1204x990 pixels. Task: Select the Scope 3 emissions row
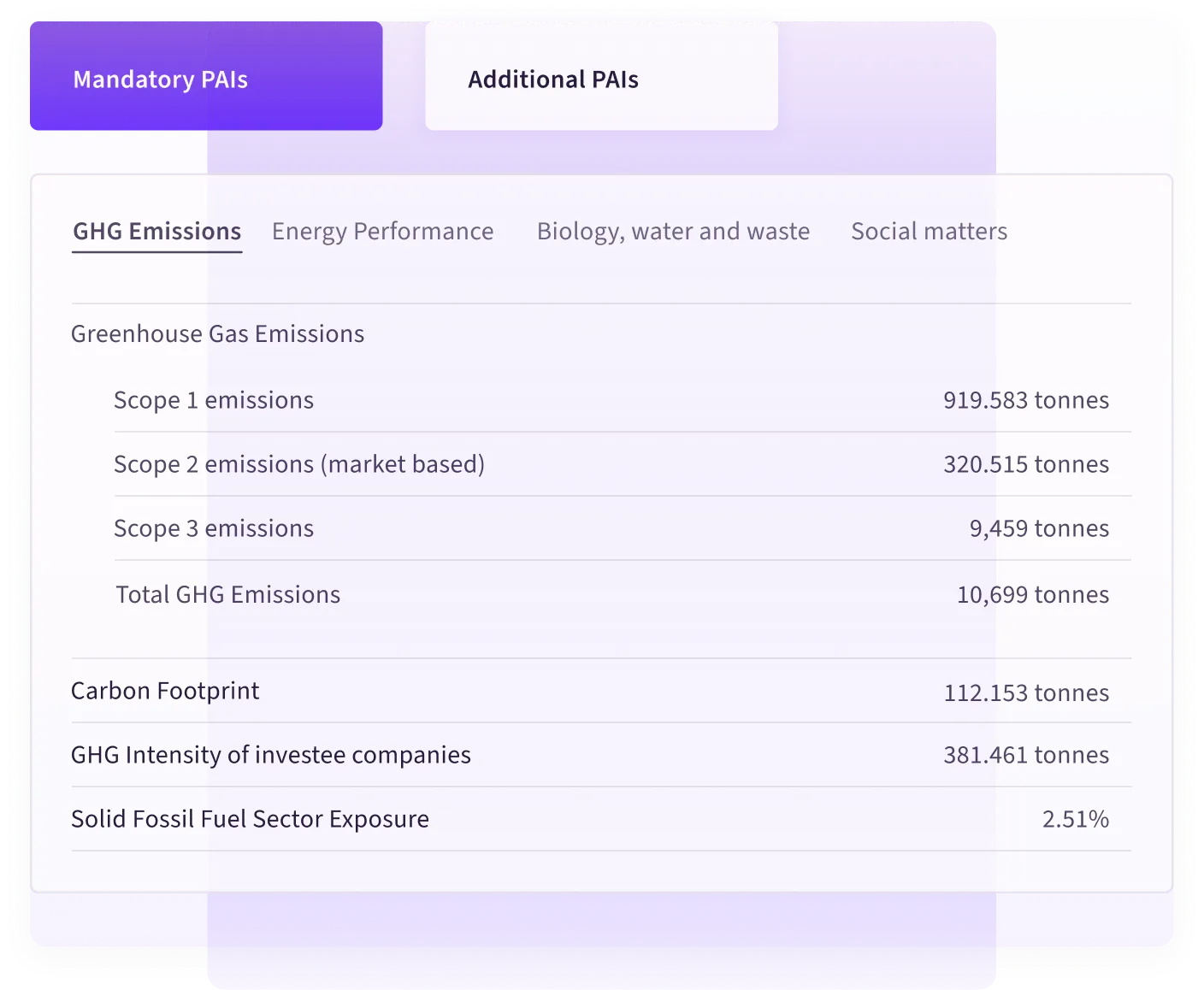tap(623, 528)
